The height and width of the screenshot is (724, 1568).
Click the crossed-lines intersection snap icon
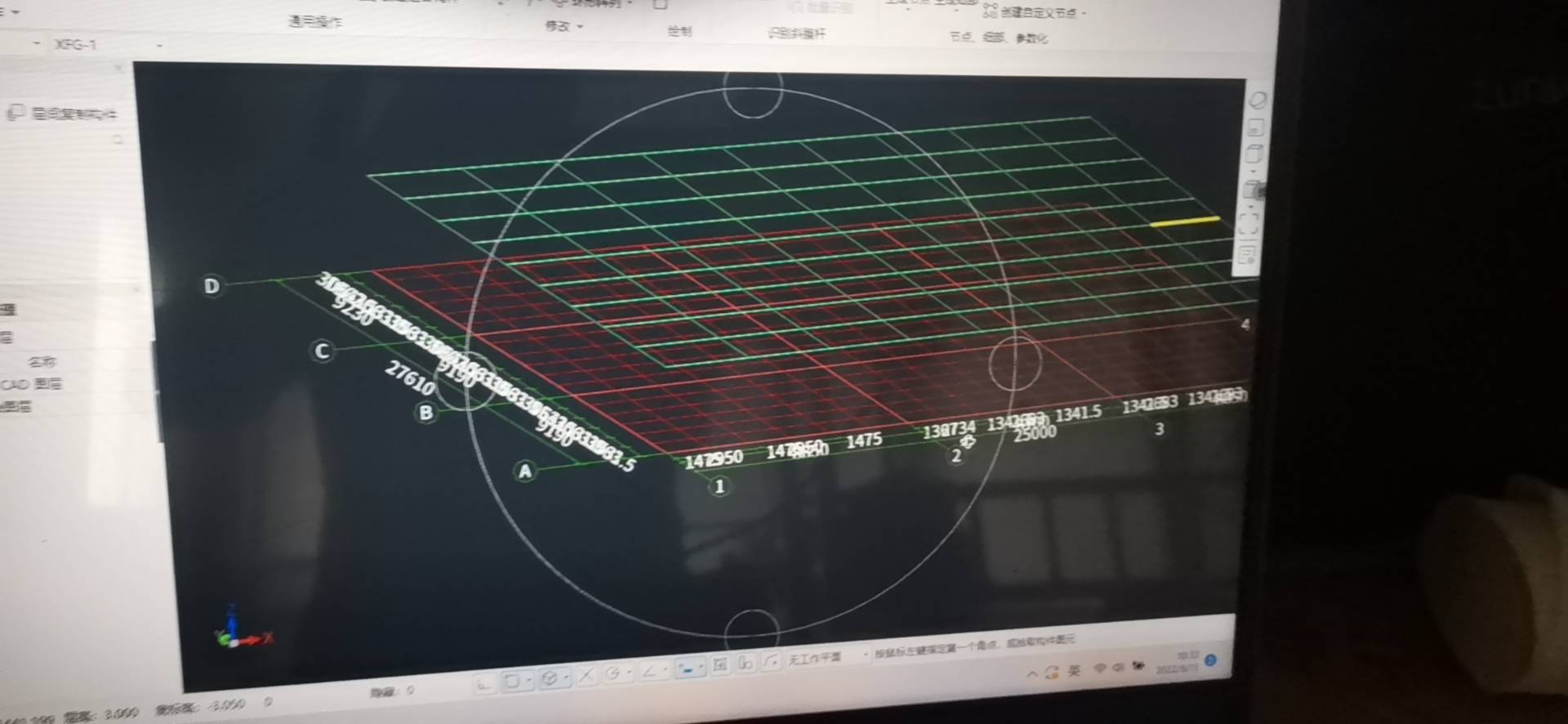[586, 676]
